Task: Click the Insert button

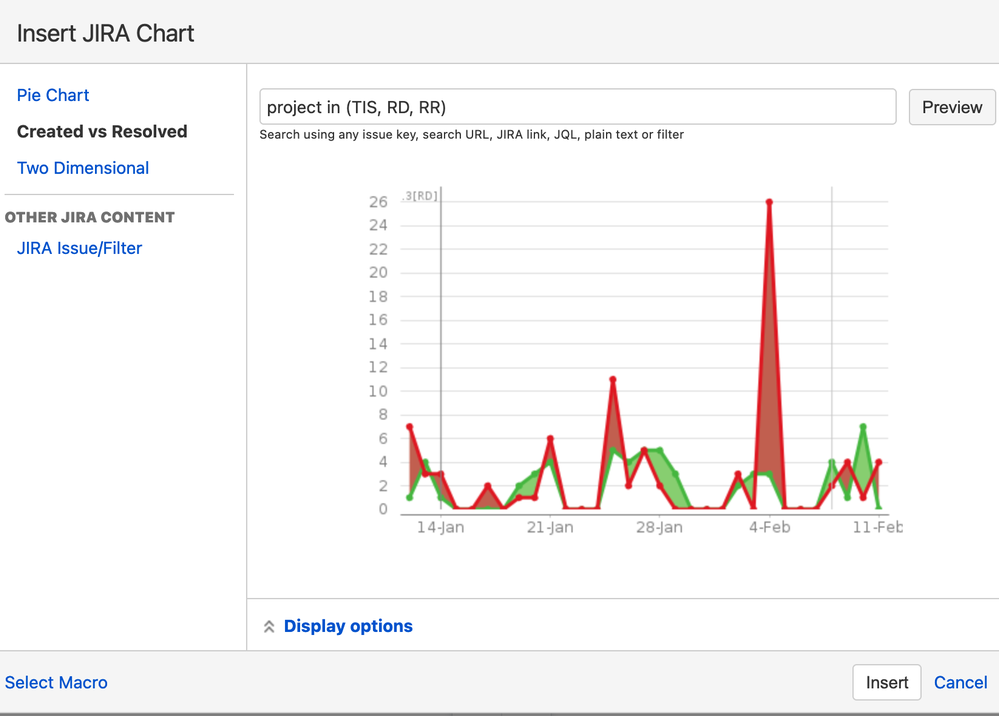Action: [x=886, y=682]
